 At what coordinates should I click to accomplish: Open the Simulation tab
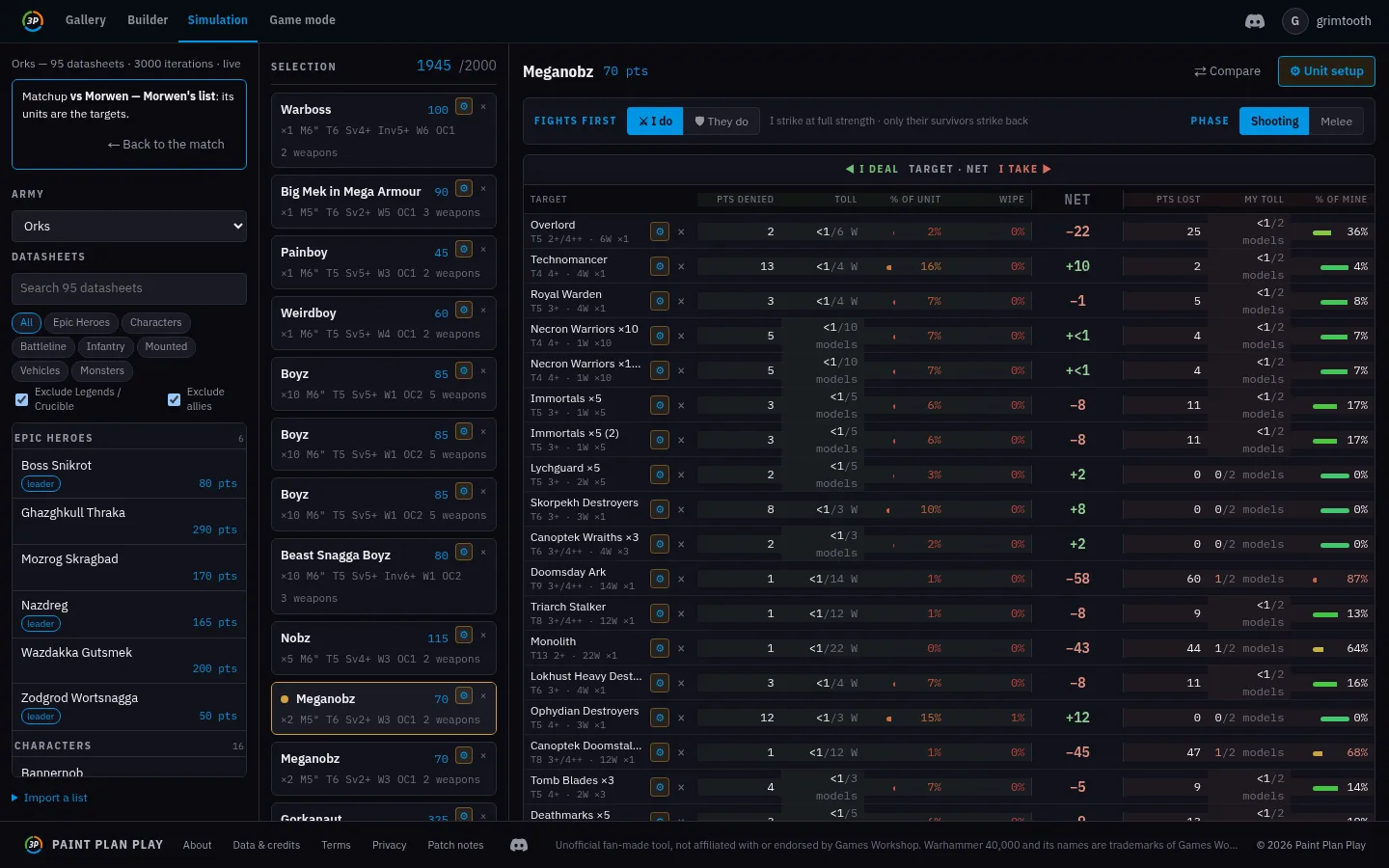[218, 20]
